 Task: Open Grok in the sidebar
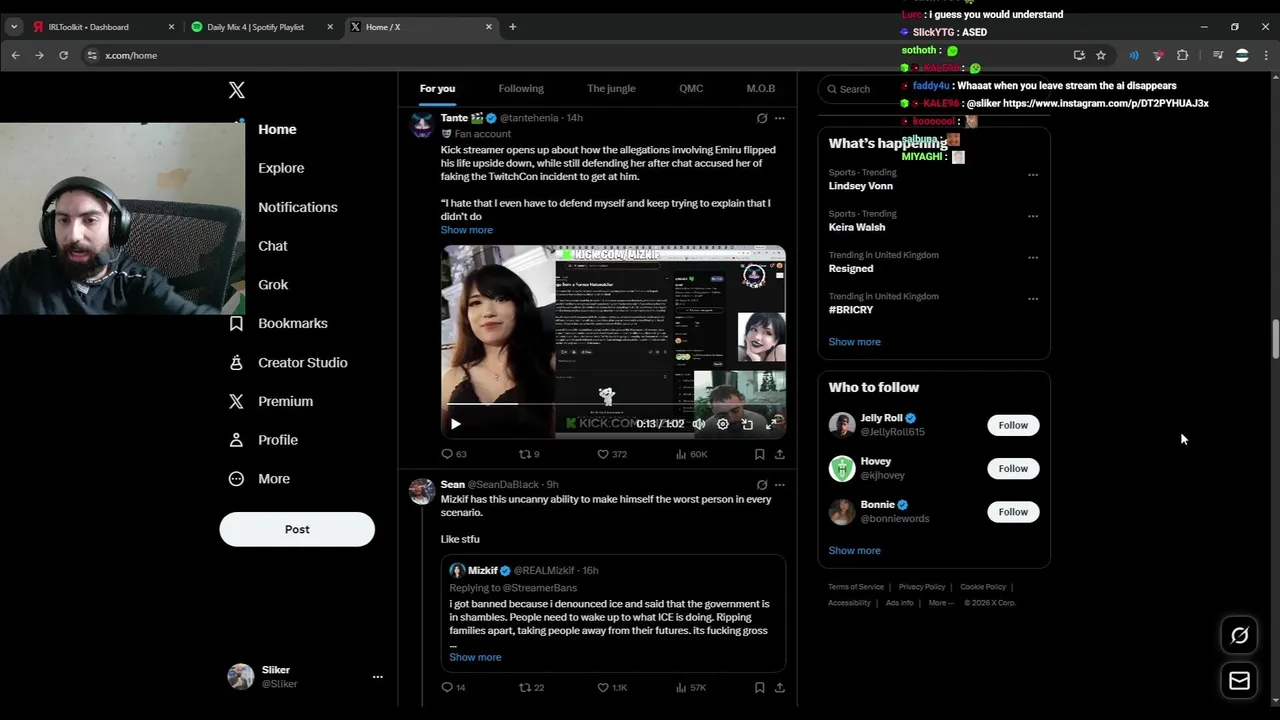pos(273,285)
